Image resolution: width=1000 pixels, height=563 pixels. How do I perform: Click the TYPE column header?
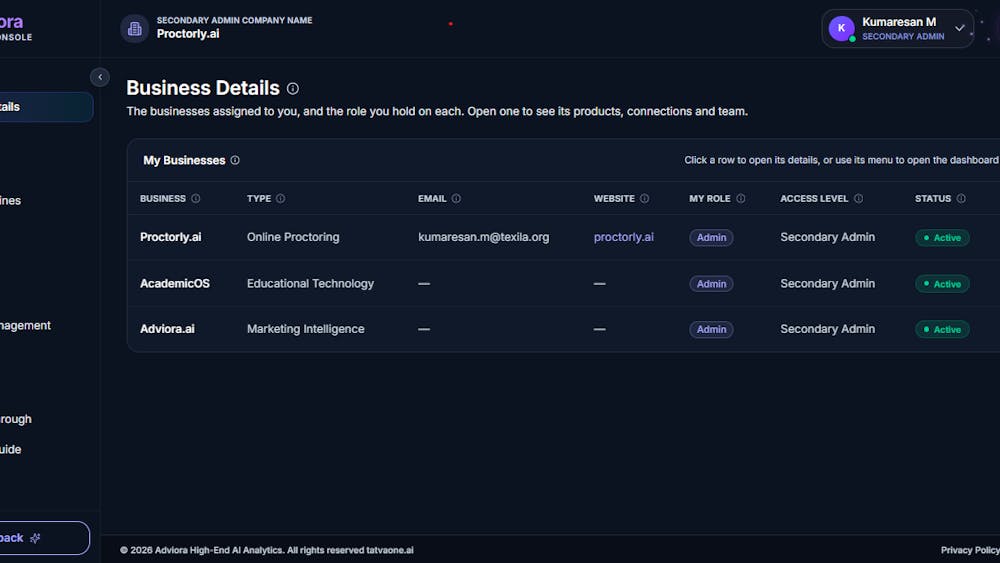click(259, 198)
